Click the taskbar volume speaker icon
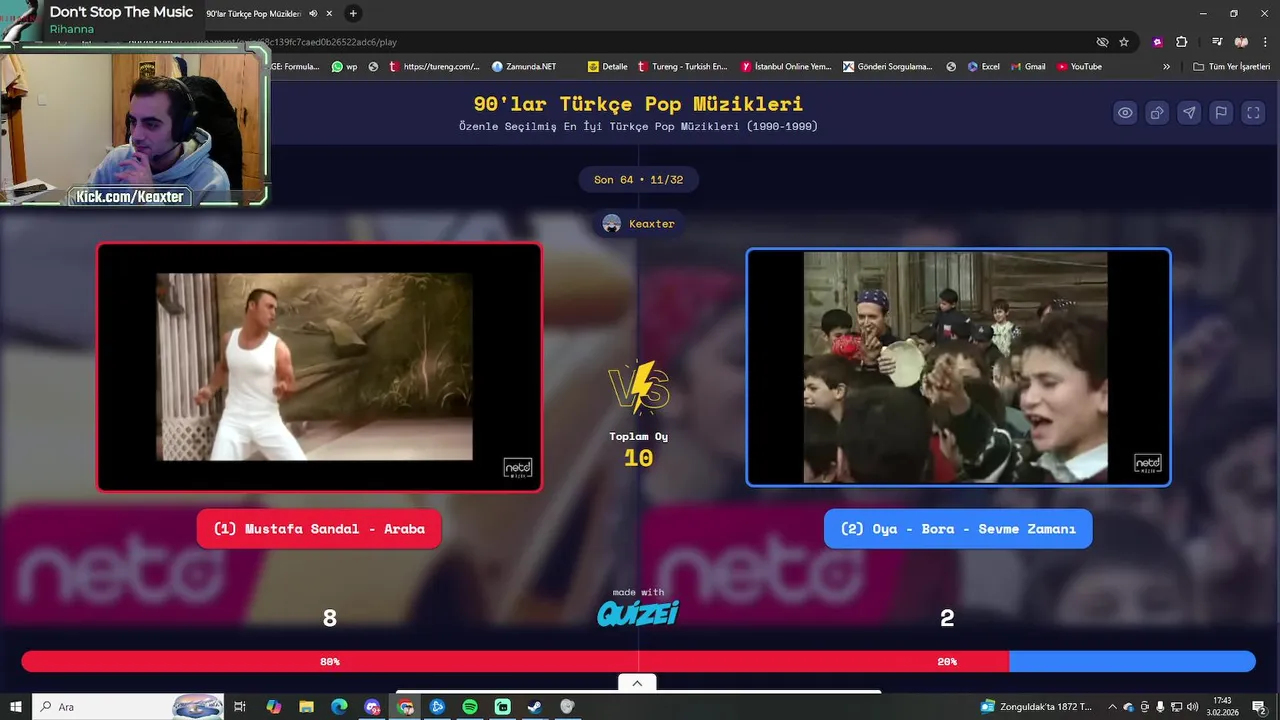The image size is (1280, 720). (x=1192, y=707)
